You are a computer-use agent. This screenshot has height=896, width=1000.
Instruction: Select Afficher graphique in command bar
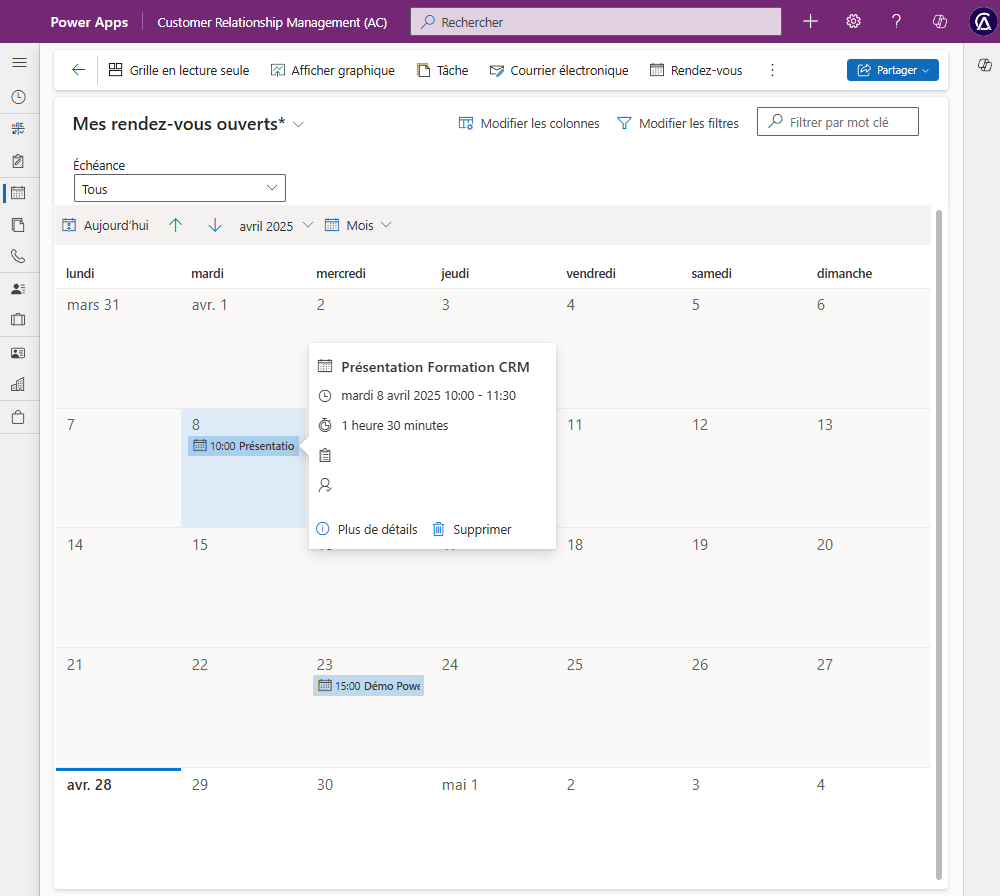tap(332, 70)
